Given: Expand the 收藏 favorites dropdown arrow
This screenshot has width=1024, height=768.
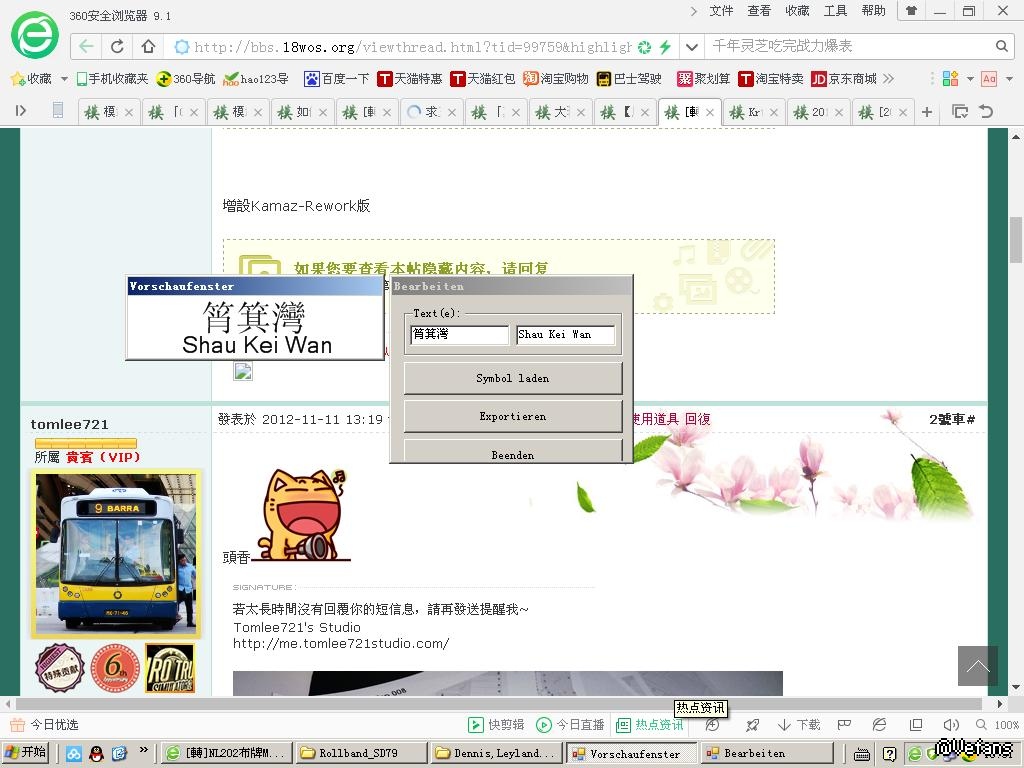Looking at the screenshot, I should (x=64, y=78).
